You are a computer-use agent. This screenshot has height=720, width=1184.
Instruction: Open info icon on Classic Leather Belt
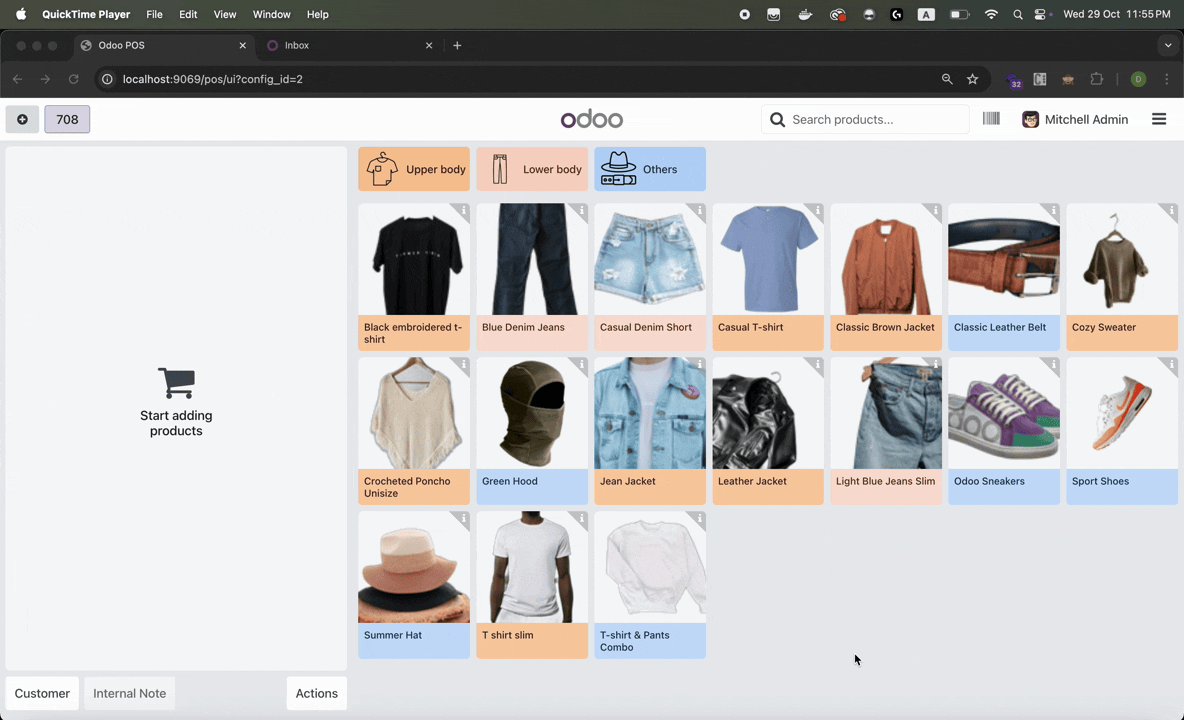tap(1053, 210)
